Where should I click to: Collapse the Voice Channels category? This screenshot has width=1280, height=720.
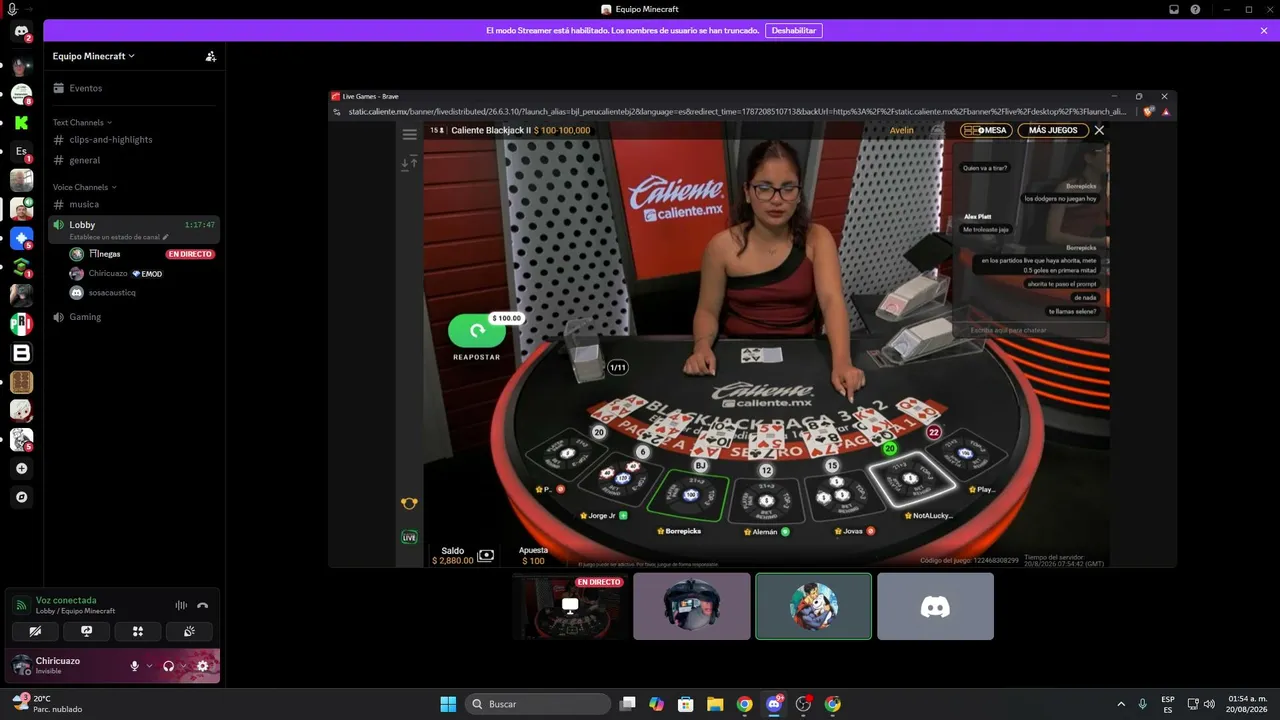(x=84, y=187)
